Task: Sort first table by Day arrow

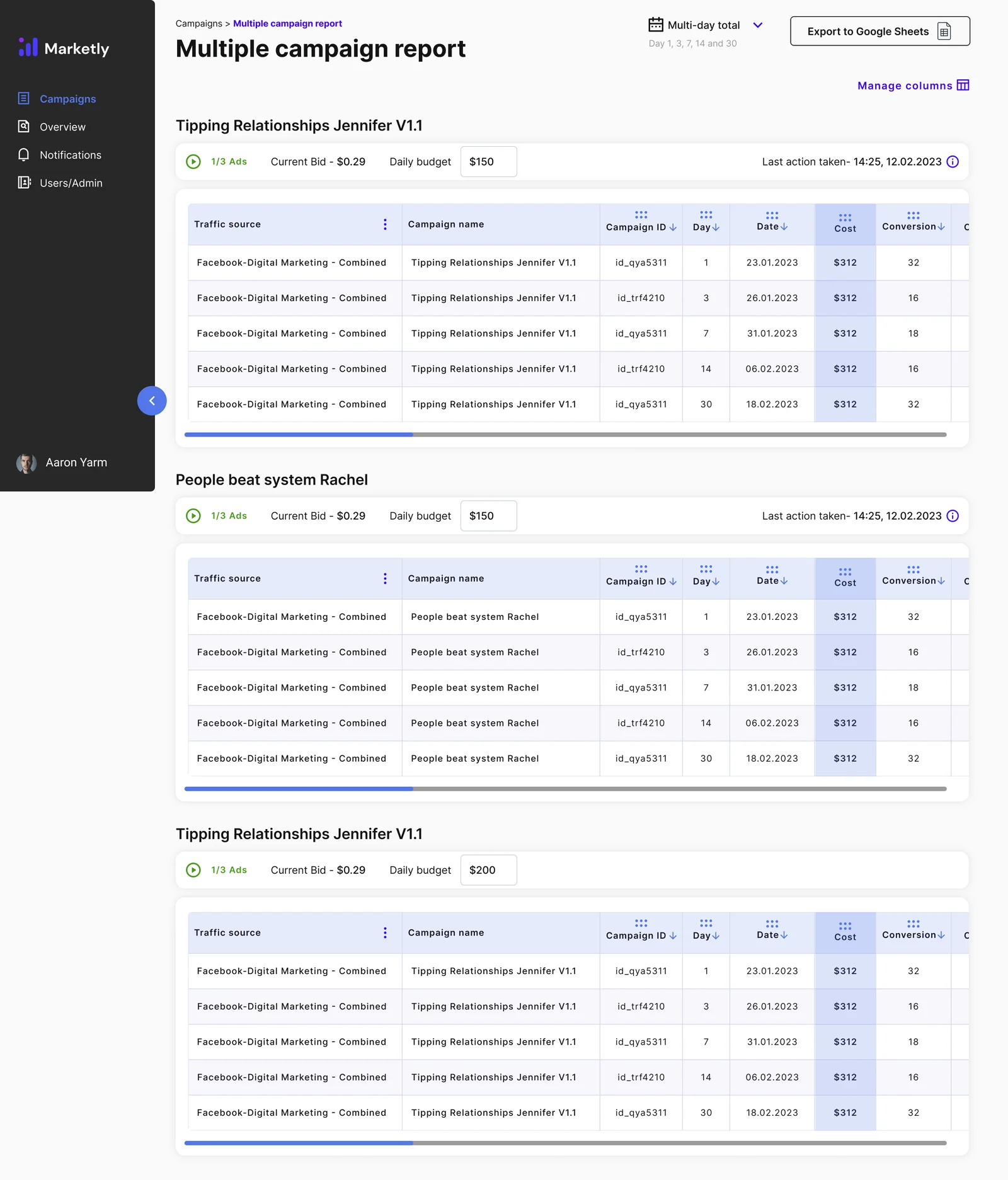Action: [716, 227]
